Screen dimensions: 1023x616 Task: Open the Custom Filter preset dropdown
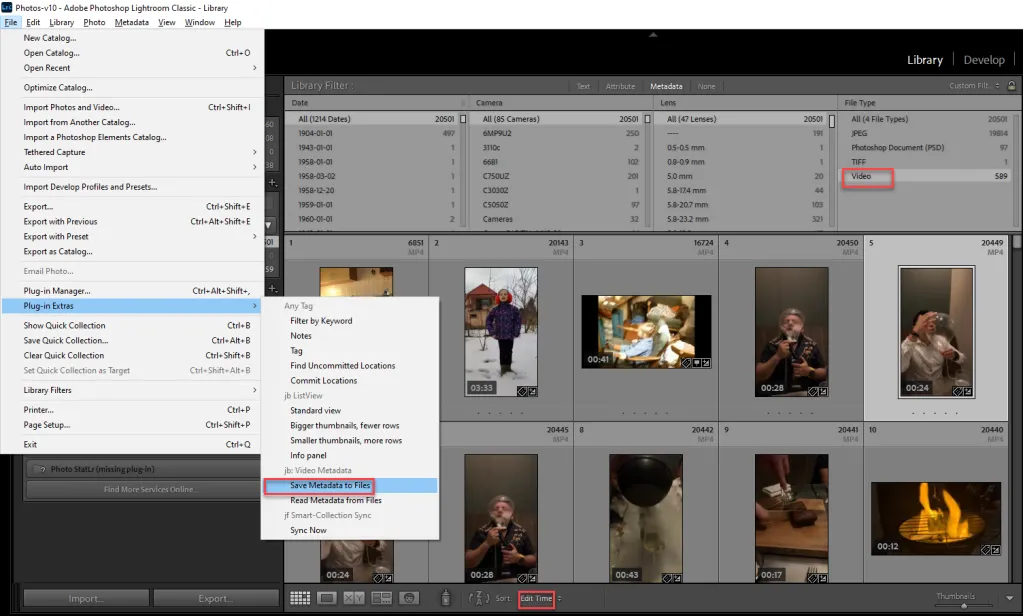click(975, 86)
